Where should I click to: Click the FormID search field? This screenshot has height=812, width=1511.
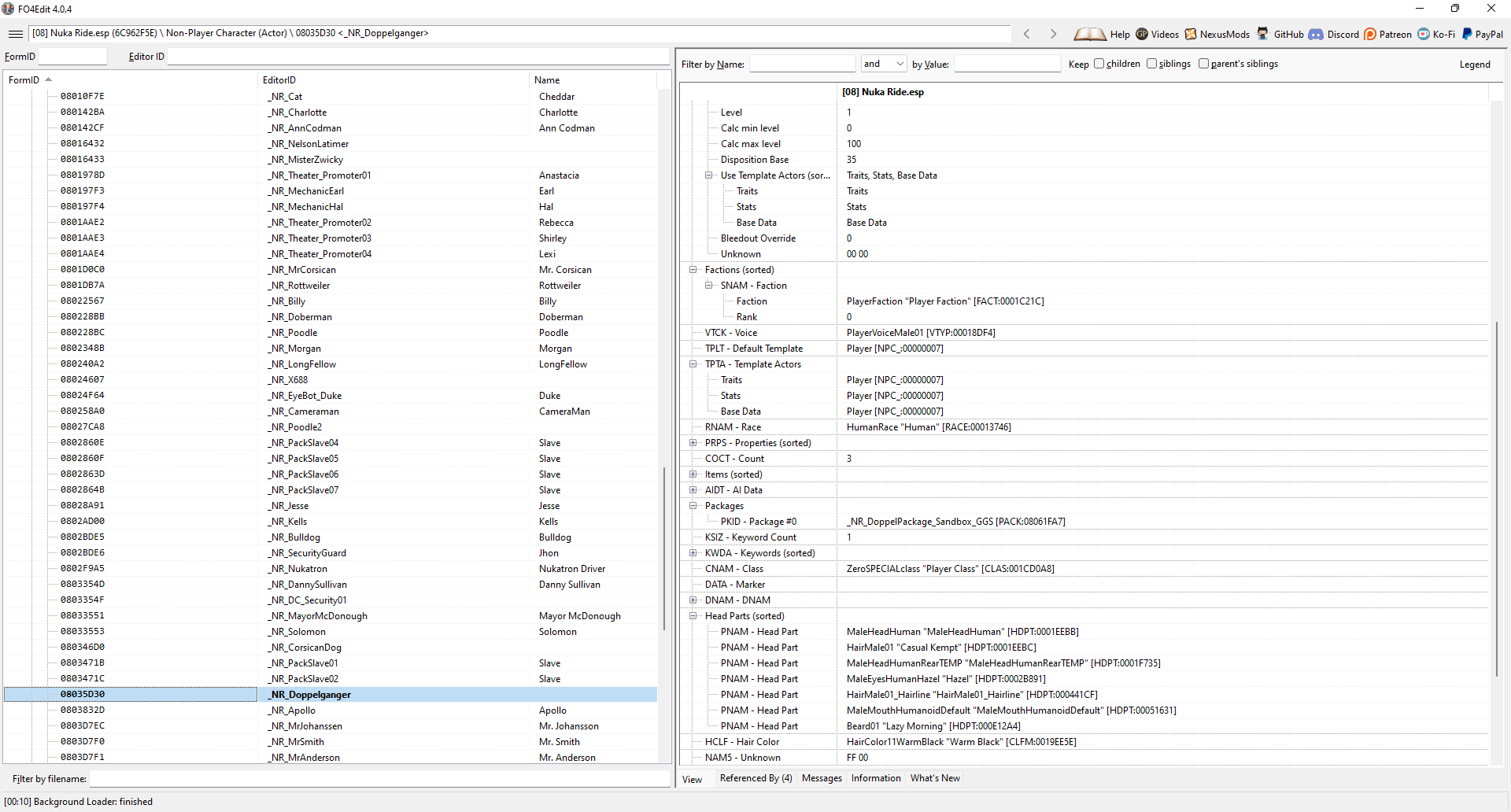(x=72, y=57)
